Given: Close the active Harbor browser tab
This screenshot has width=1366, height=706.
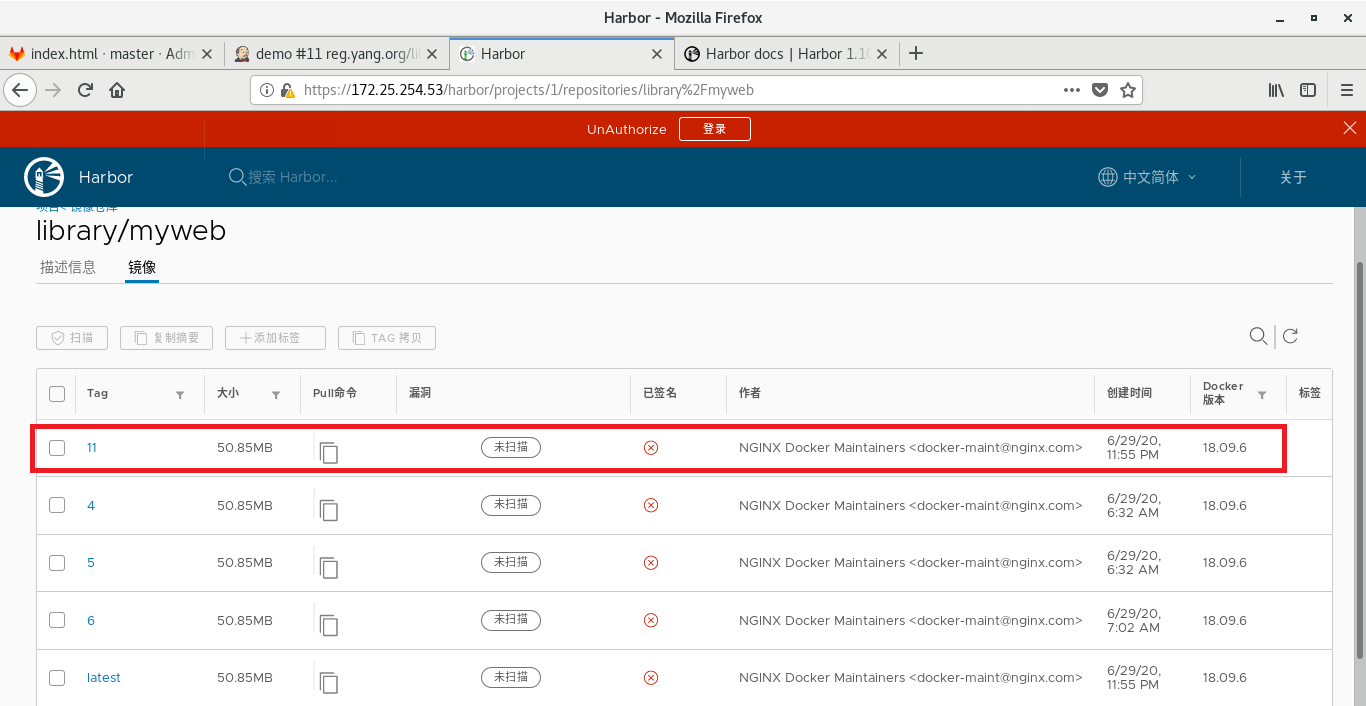Looking at the screenshot, I should coord(657,54).
